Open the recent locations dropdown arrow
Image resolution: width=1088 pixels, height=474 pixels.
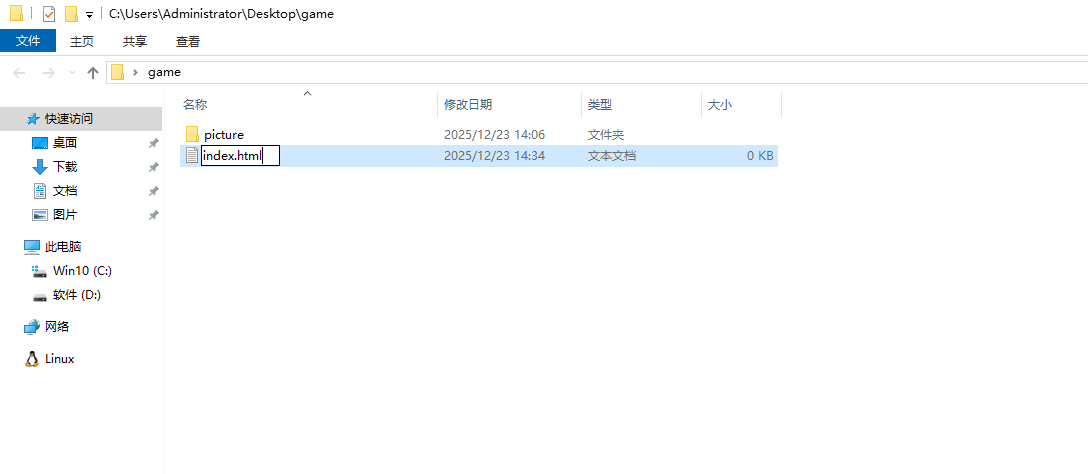(x=72, y=73)
